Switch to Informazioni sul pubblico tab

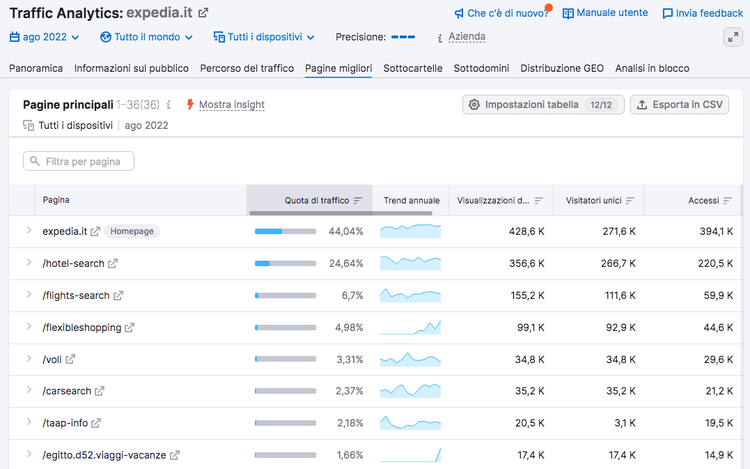[132, 68]
